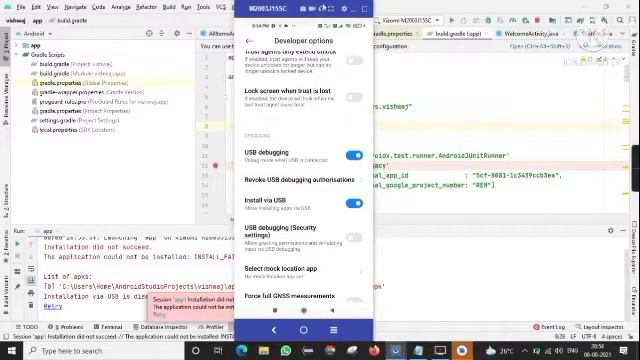Screen dimensions: 640x360
Task: Open the Navigate menu
Action: click(x=75, y=7)
